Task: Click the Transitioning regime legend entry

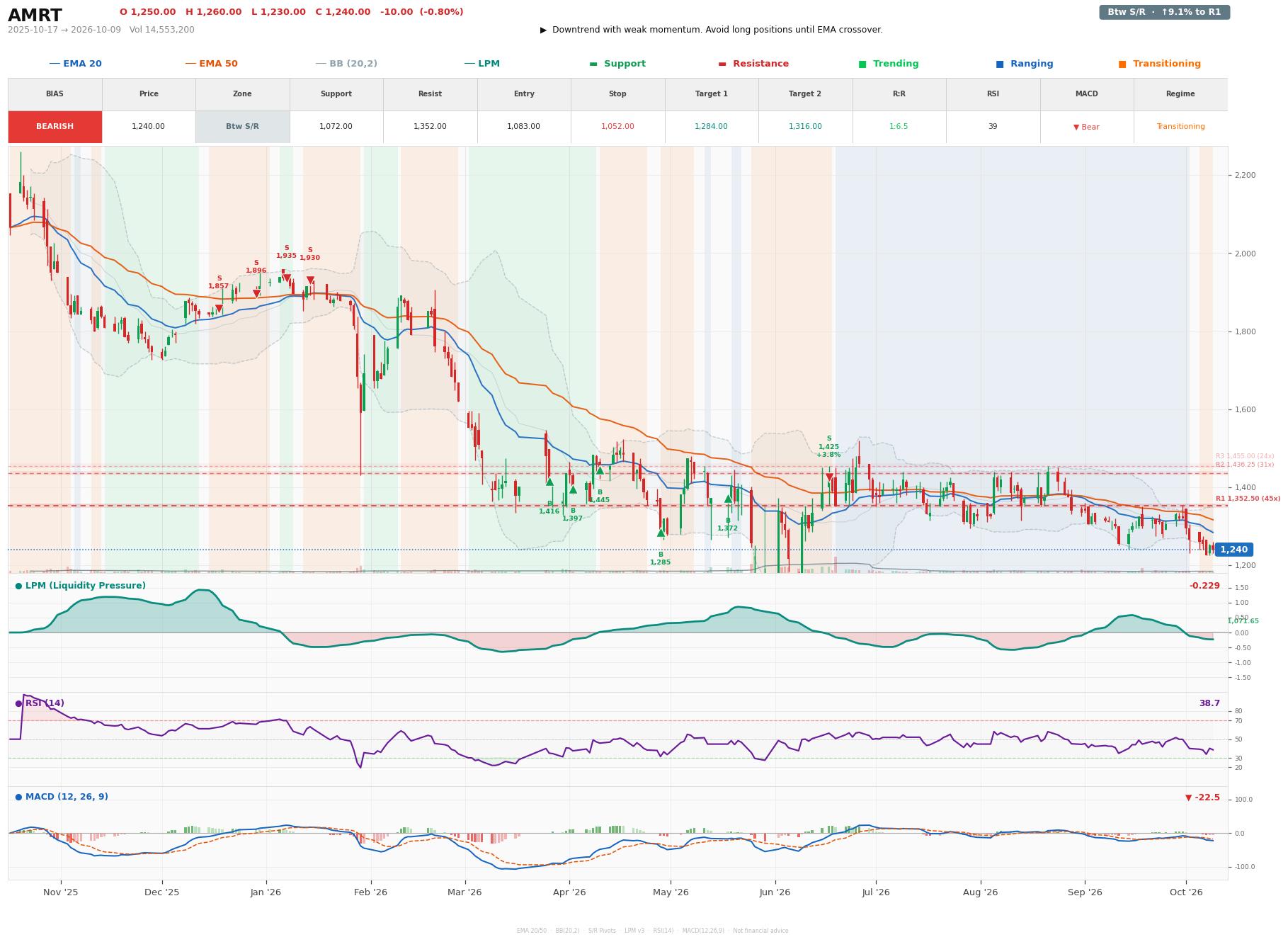Action: tap(1160, 64)
